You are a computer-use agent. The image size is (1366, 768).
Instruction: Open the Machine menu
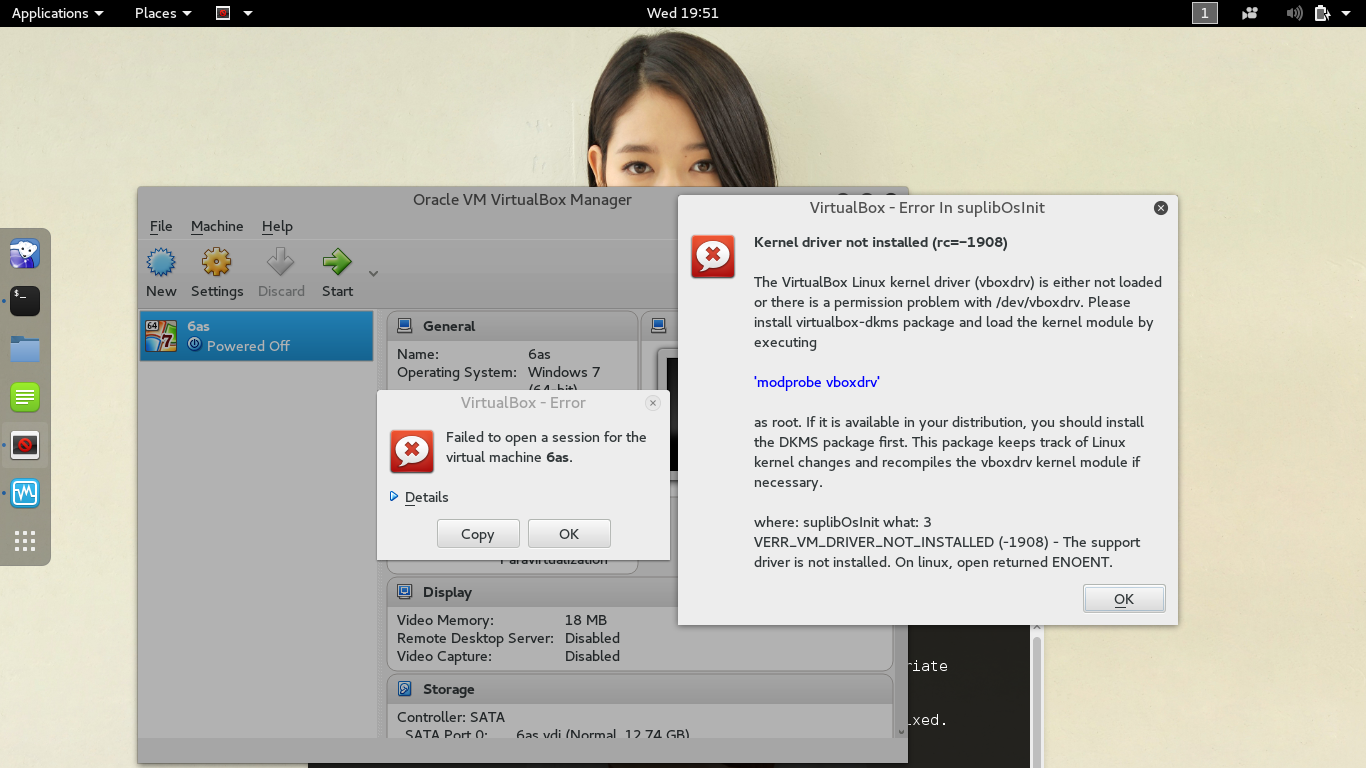click(x=217, y=226)
